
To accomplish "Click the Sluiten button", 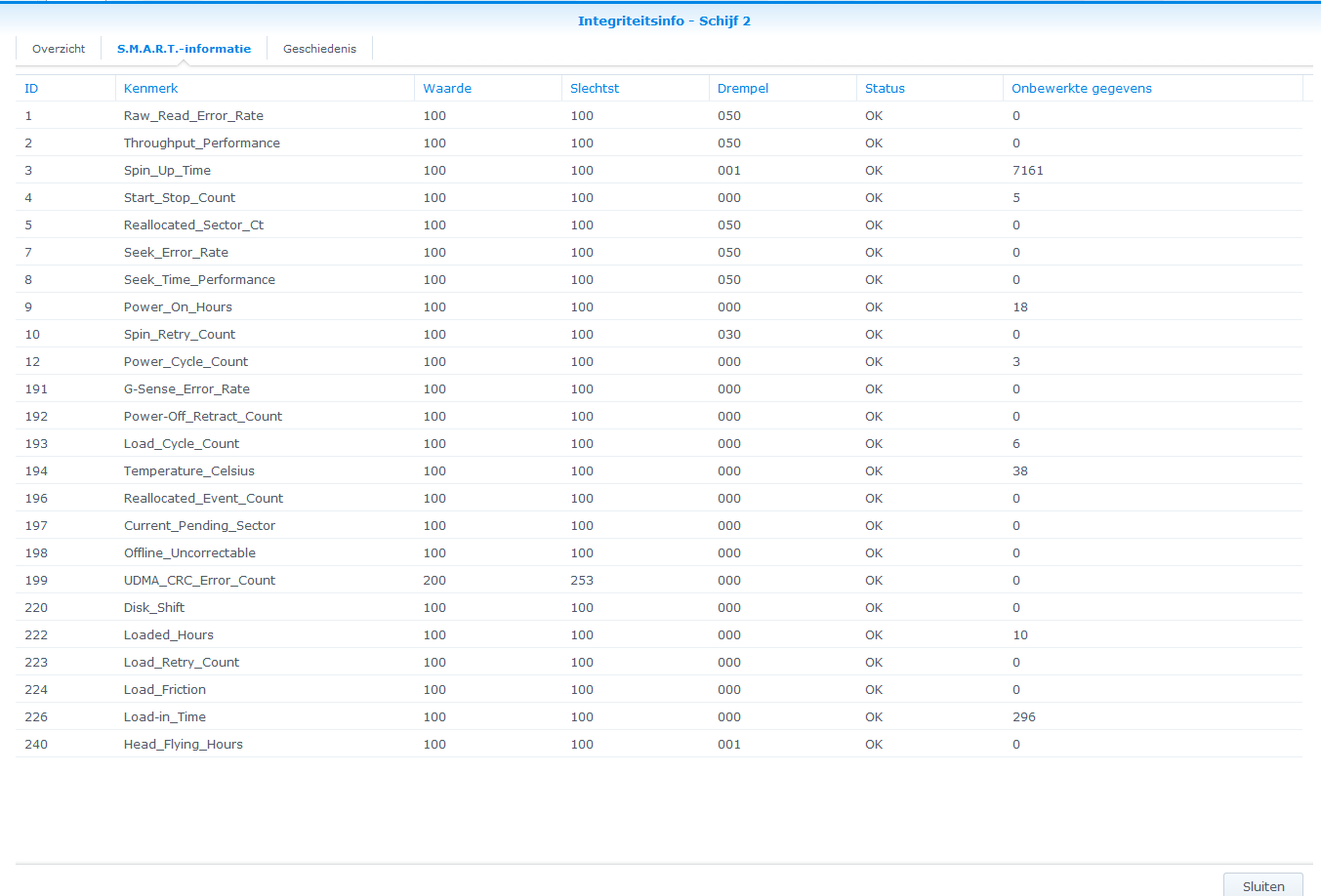I will [1262, 885].
